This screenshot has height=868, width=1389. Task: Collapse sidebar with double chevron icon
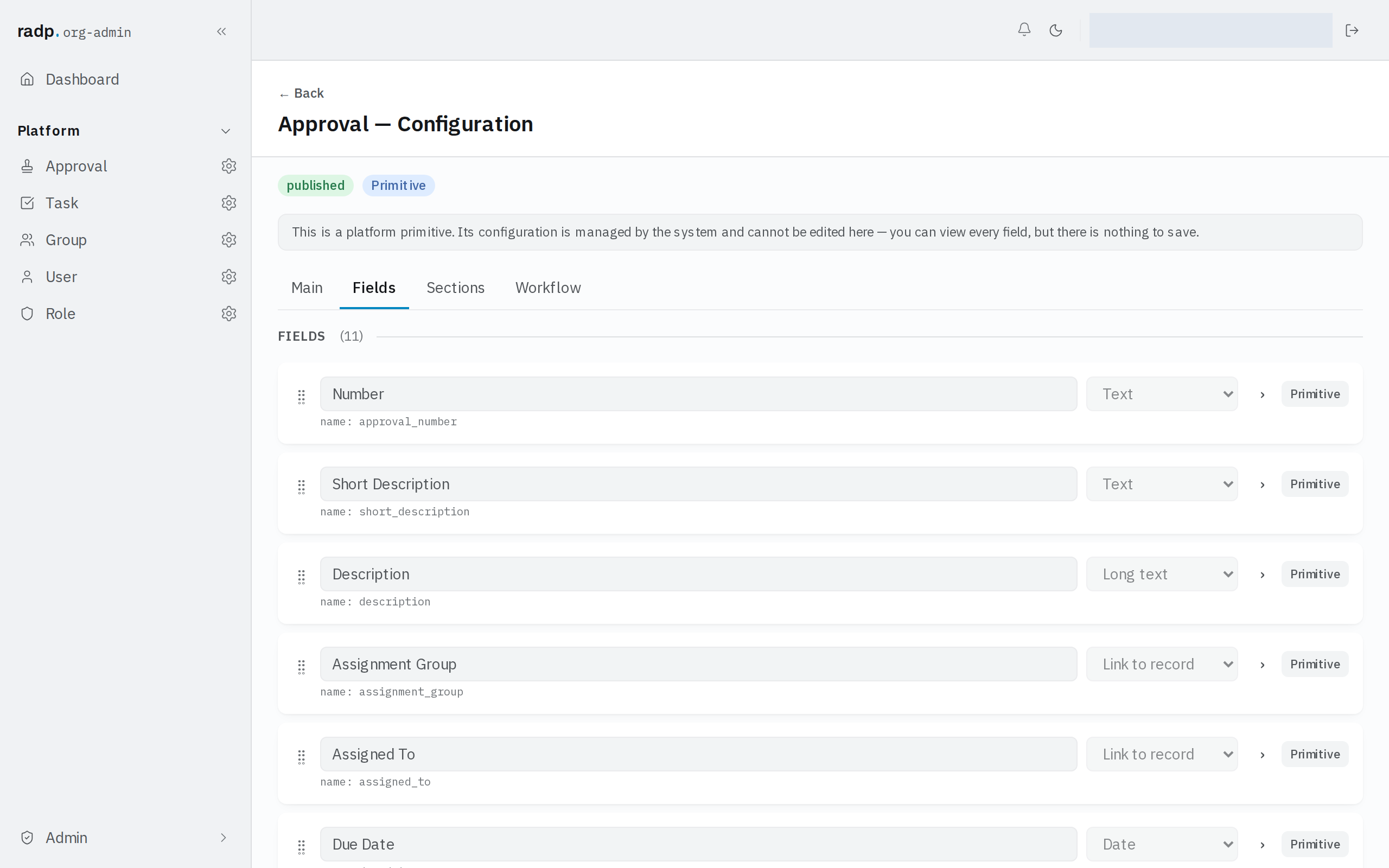(x=221, y=31)
